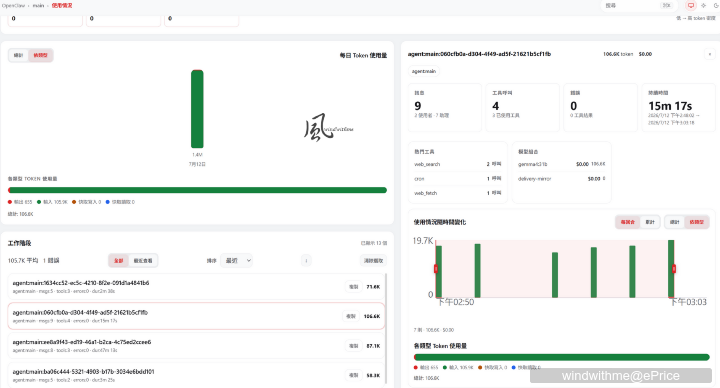Click the 15m 17s duration card
Image resolution: width=720 pixels, height=388 pixels.
(x=679, y=107)
